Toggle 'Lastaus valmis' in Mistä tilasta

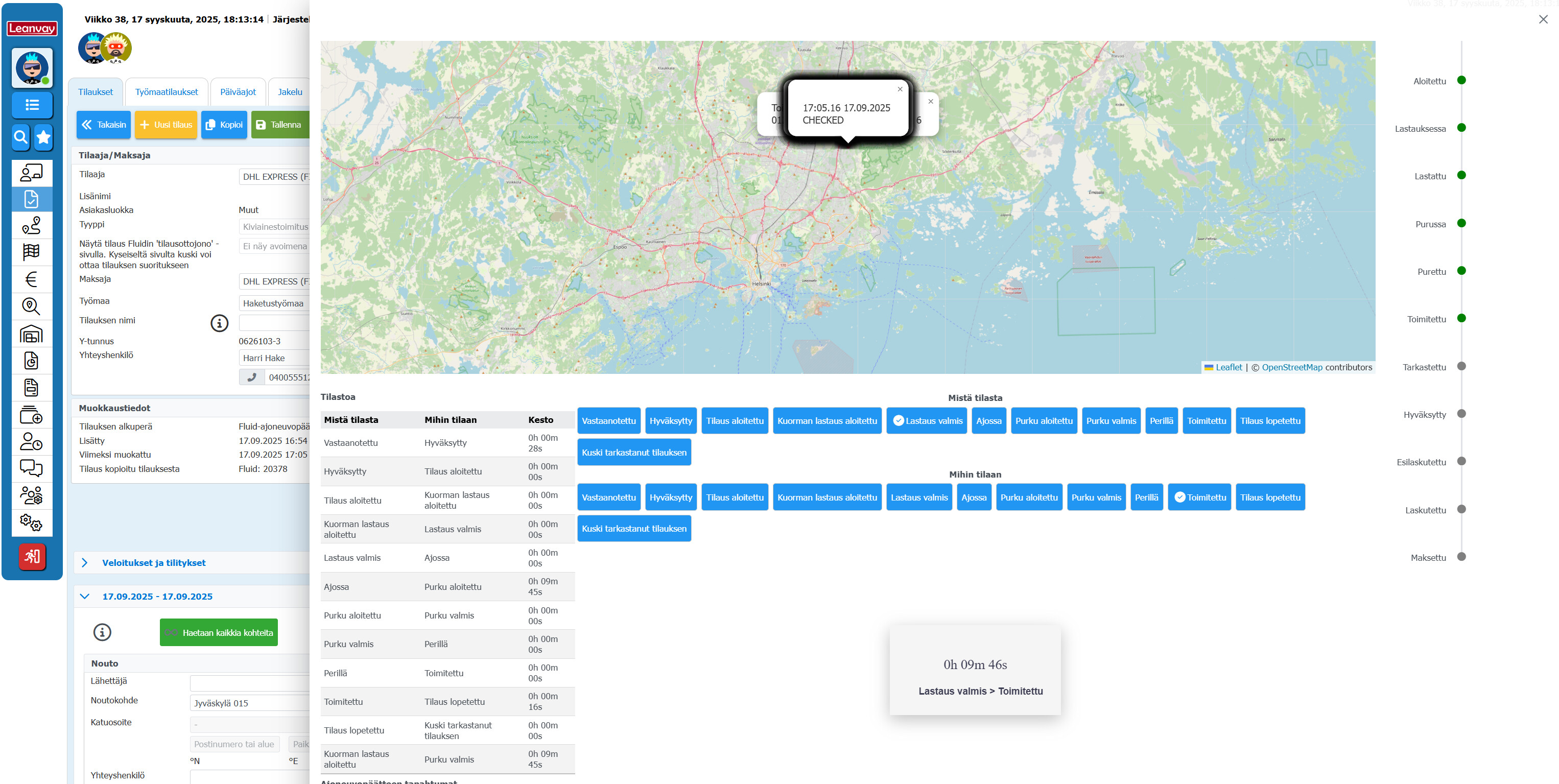click(927, 421)
